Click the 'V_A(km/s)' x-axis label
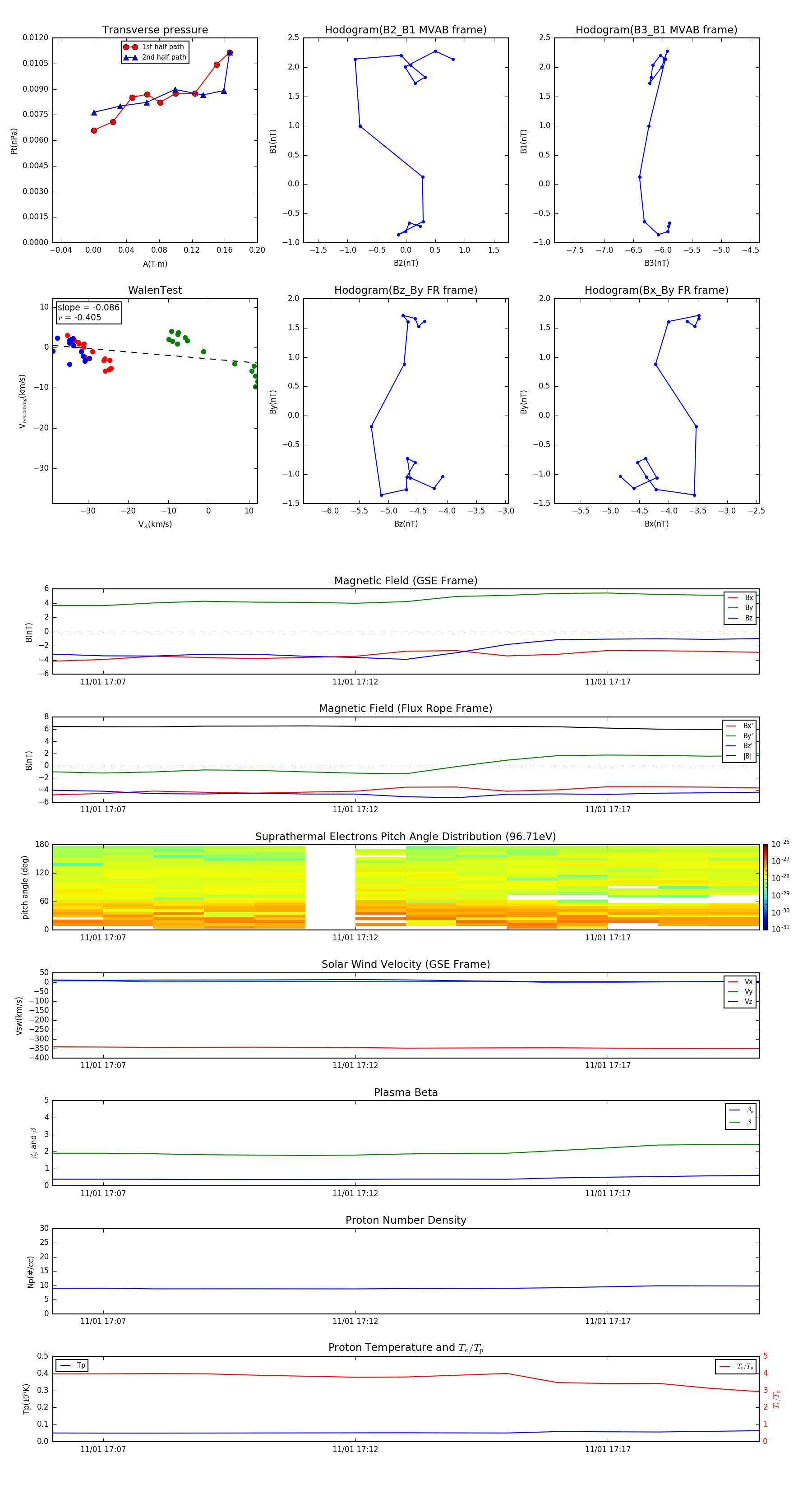 [x=155, y=524]
